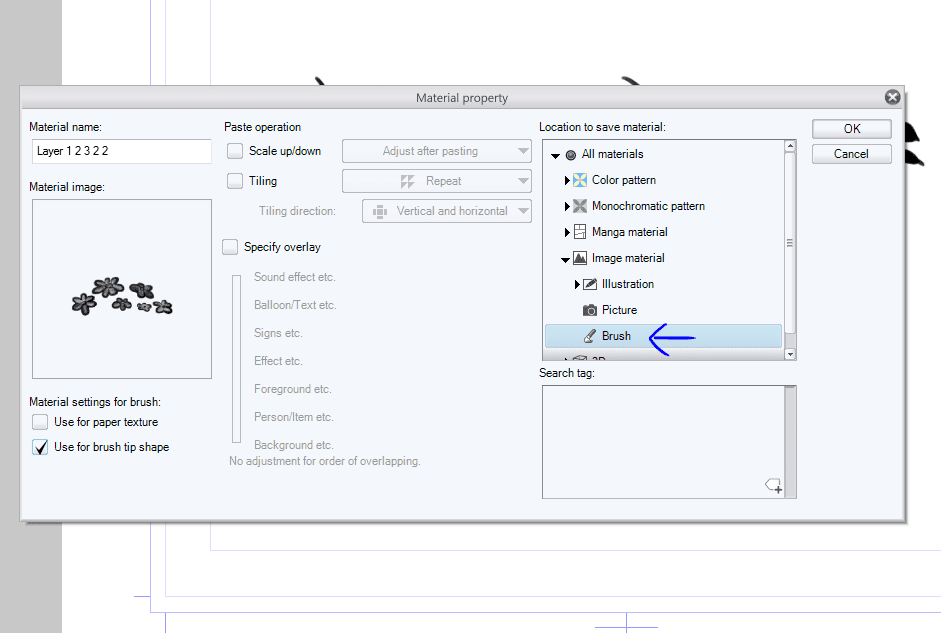Click the 'Person/Item etc.' overlay label

point(293,417)
